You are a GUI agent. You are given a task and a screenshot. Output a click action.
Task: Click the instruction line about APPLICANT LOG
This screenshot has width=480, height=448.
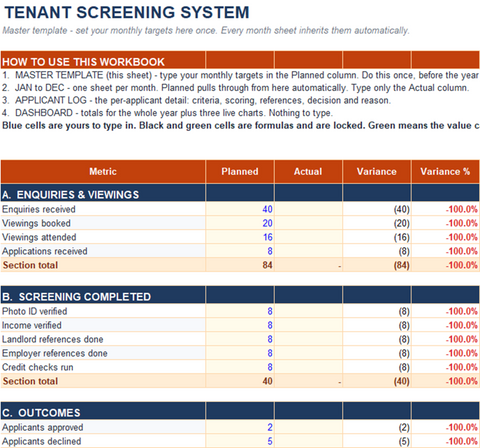pos(196,100)
